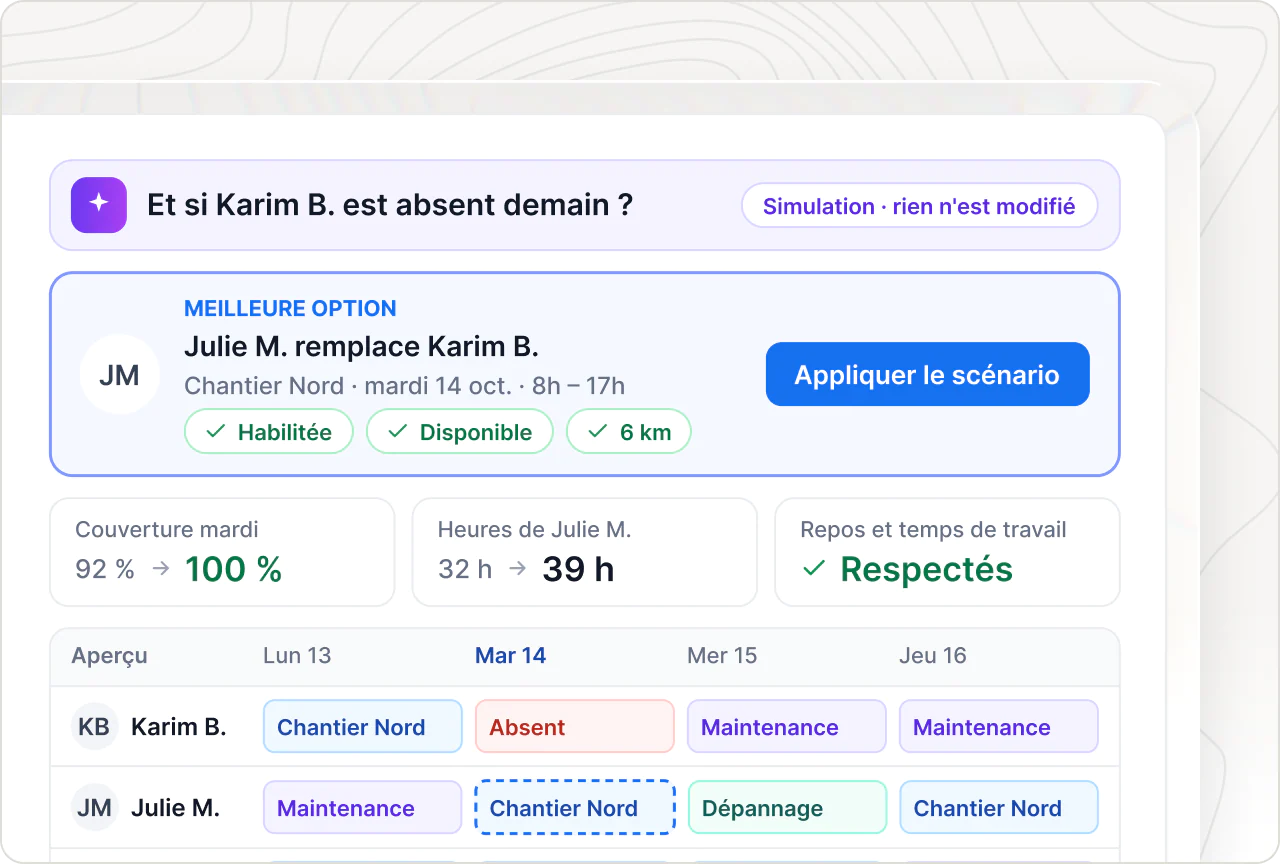Click the Respectés status text
The width and height of the screenshot is (1280, 864).
[x=927, y=569]
